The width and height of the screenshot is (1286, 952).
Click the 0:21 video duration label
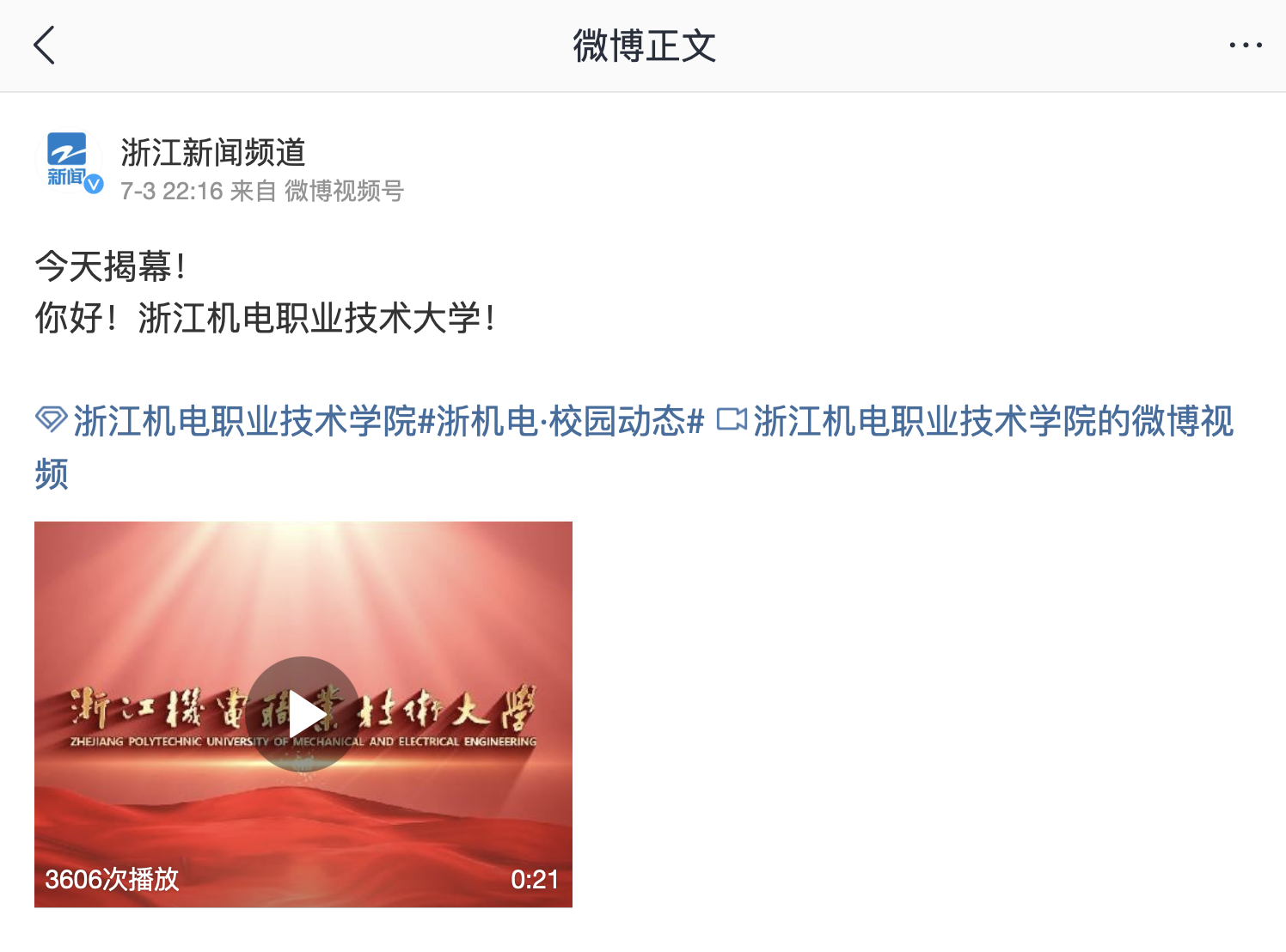pyautogui.click(x=535, y=879)
